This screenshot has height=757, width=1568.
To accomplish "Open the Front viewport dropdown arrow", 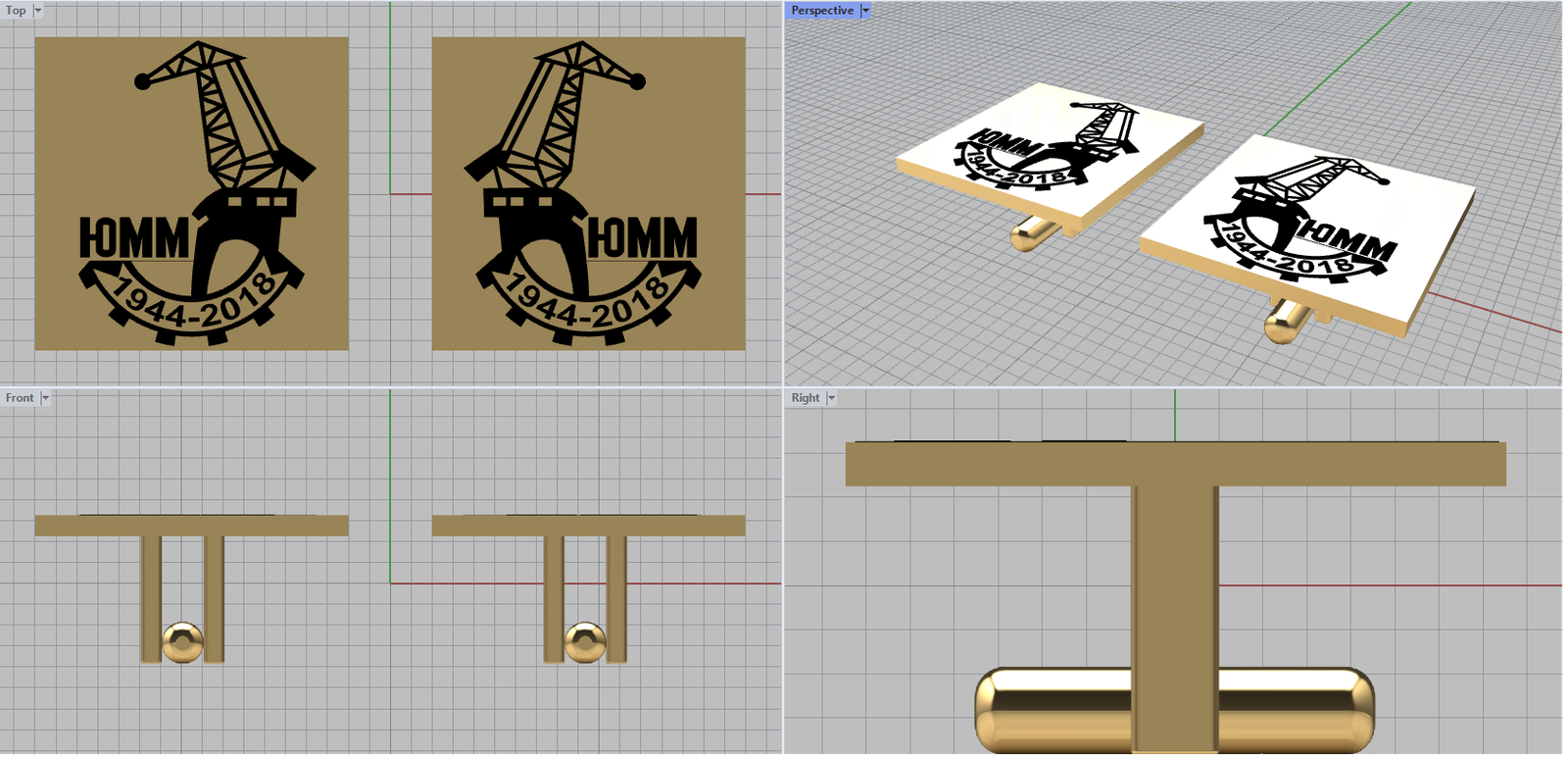I will click(x=45, y=398).
